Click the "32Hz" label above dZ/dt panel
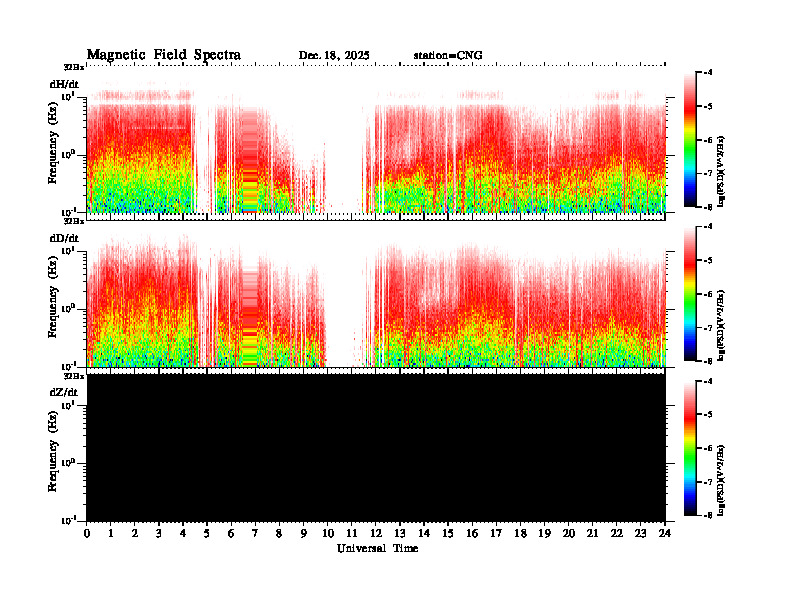The width and height of the screenshot is (792, 612). 74,376
